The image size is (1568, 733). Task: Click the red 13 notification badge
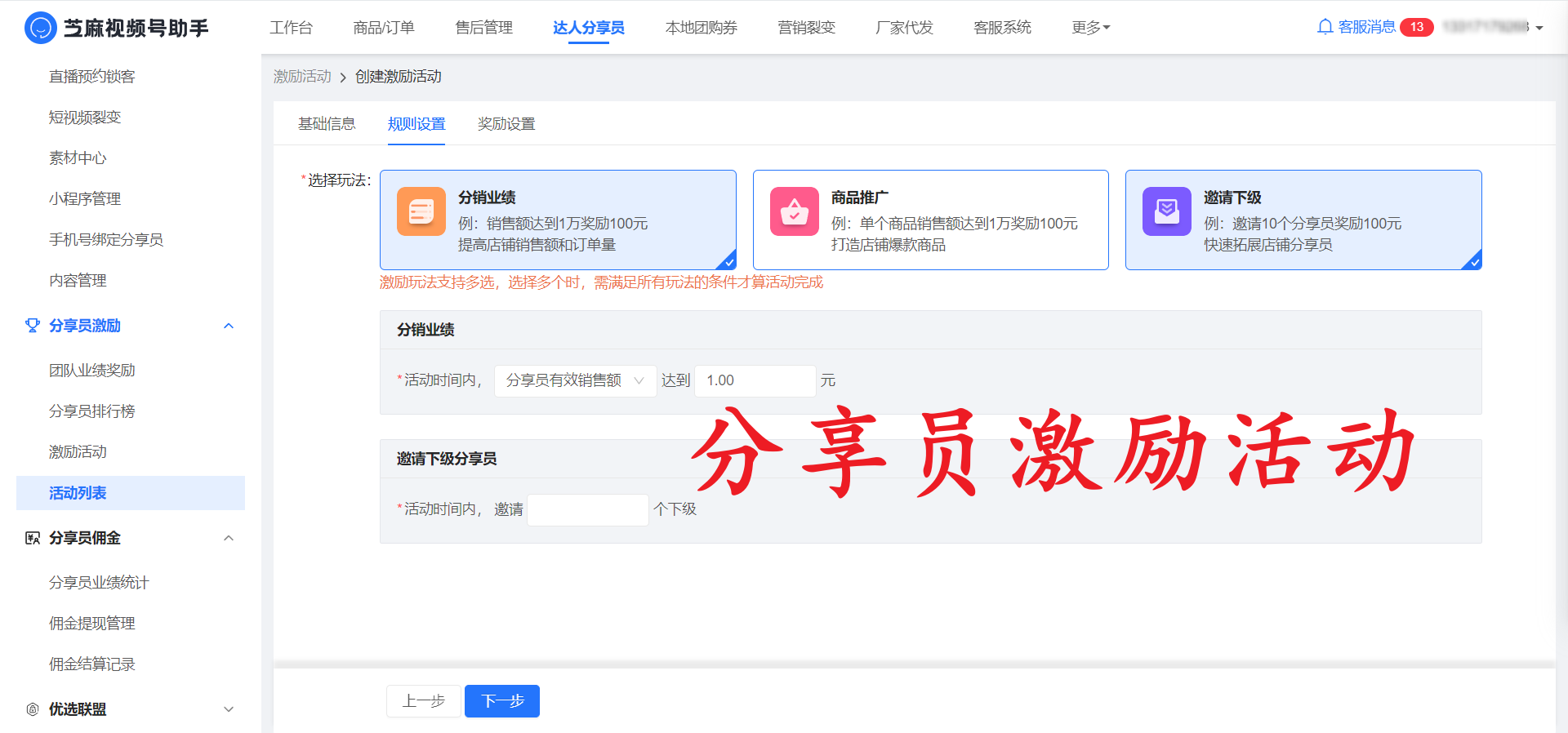pos(1416,27)
